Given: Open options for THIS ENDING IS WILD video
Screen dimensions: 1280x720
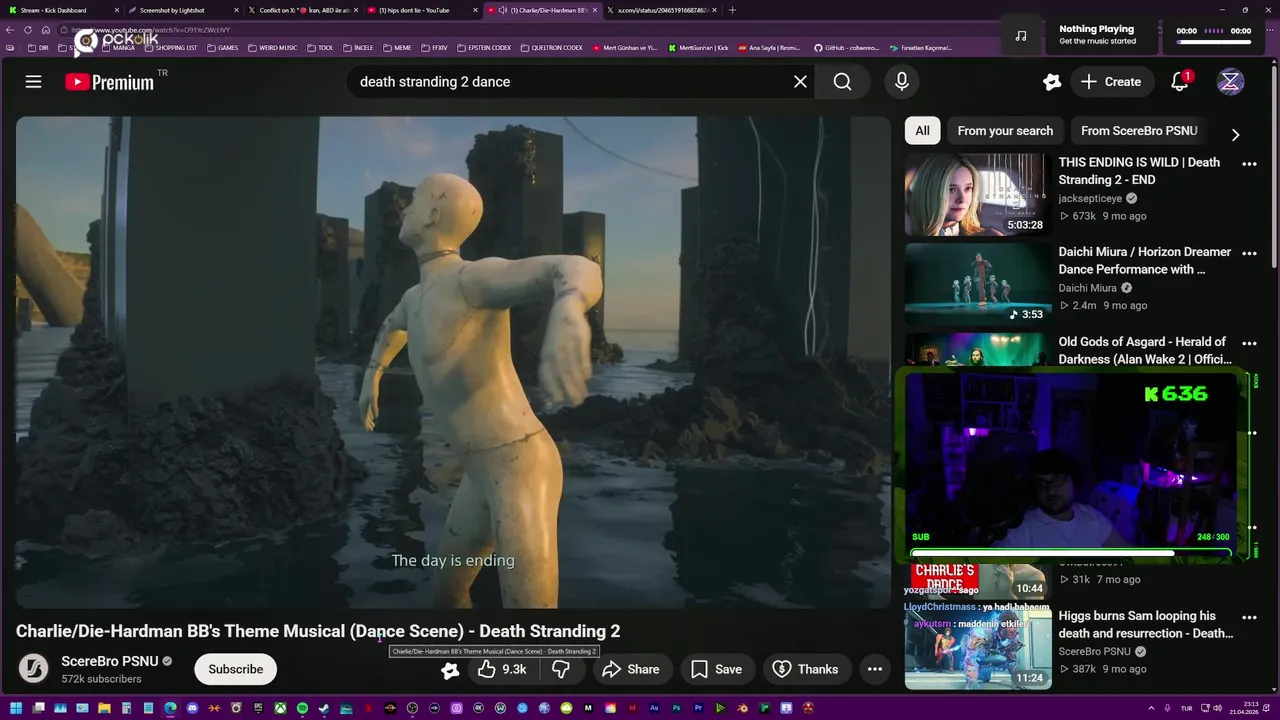Looking at the screenshot, I should [1249, 164].
